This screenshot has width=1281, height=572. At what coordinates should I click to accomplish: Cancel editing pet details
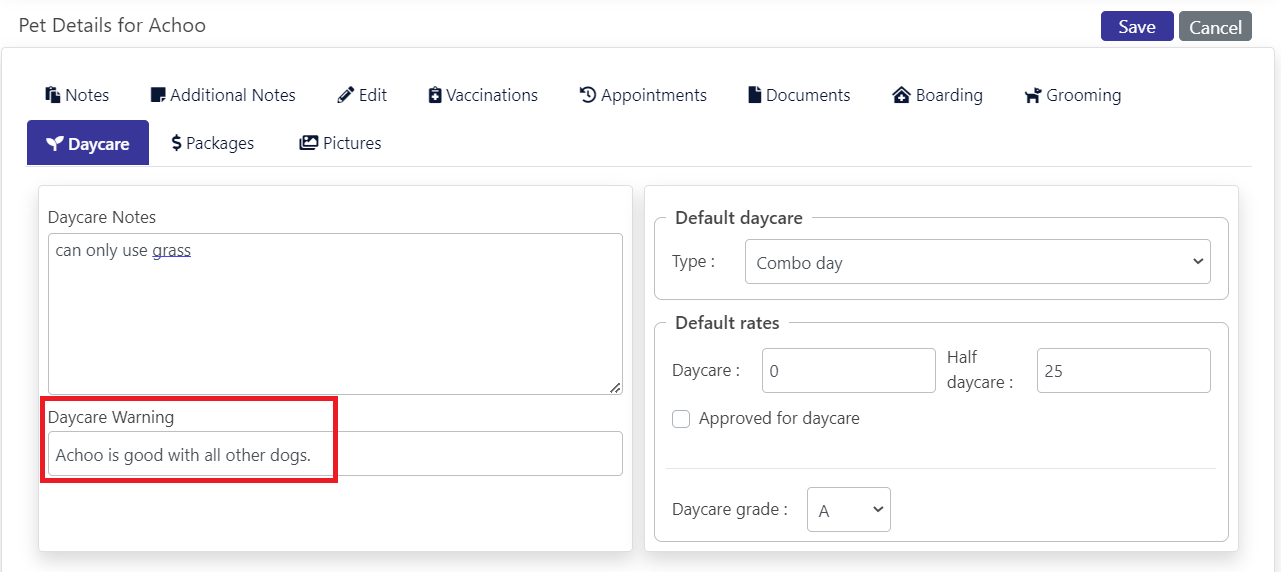click(x=1215, y=27)
